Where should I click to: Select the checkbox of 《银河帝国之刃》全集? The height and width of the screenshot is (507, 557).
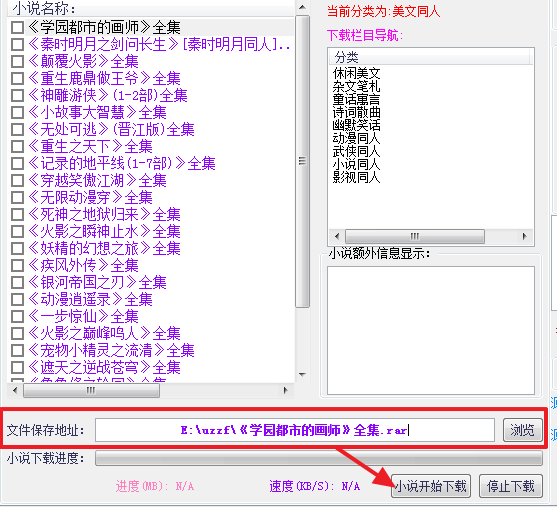17,282
